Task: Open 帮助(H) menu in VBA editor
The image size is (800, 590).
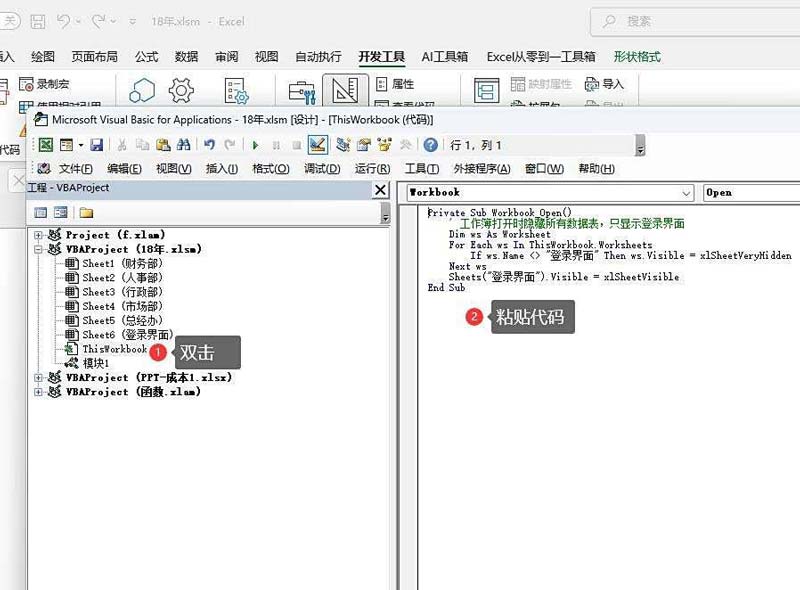Action: point(596,168)
